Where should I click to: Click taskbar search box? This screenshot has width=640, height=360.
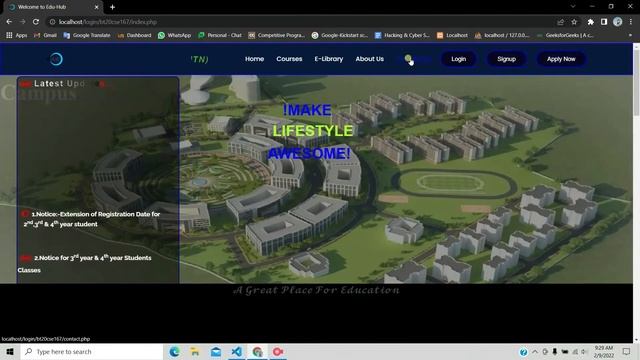pos(92,351)
